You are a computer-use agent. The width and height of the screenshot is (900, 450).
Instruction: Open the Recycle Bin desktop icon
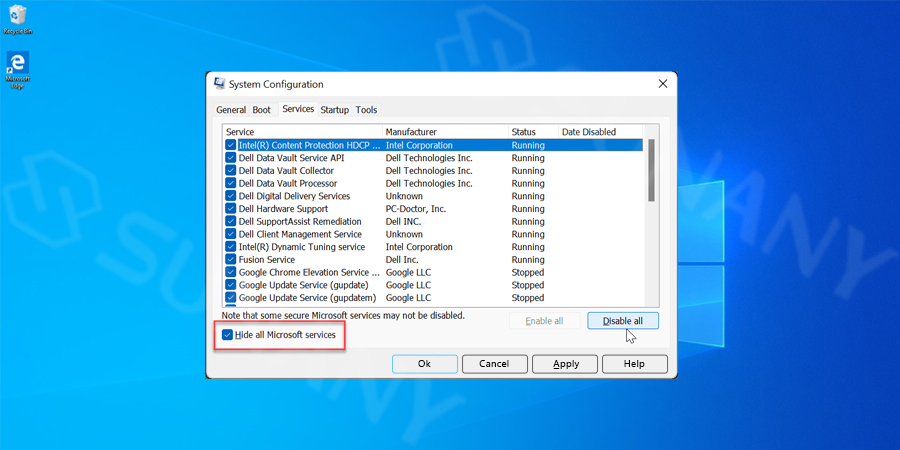click(18, 19)
